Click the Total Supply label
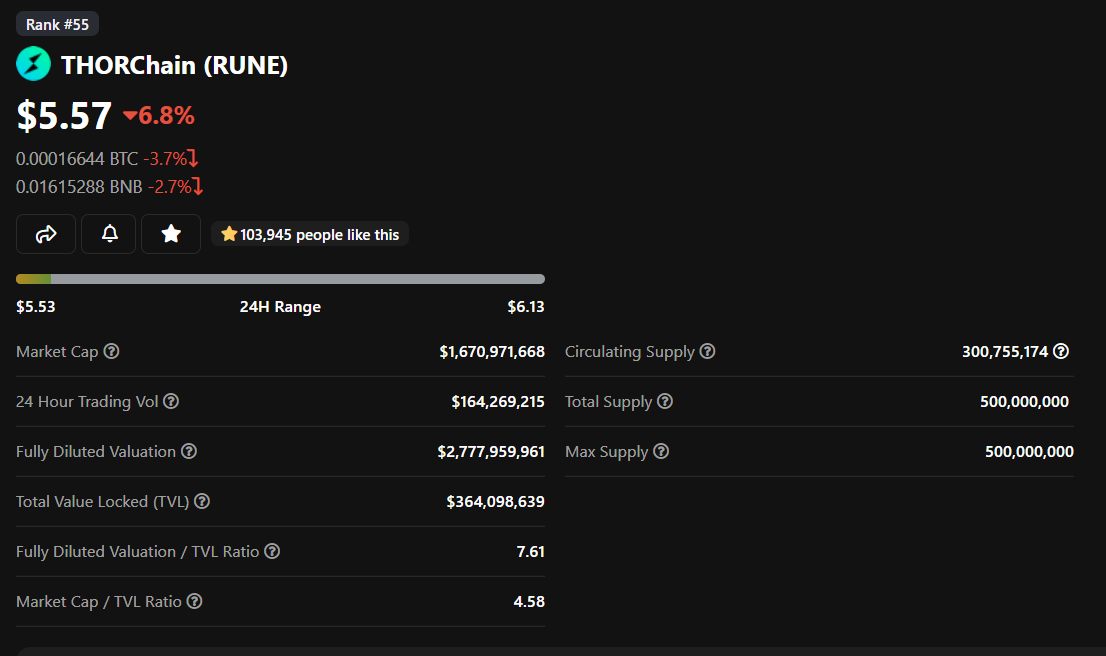This screenshot has height=656, width=1106. 609,401
